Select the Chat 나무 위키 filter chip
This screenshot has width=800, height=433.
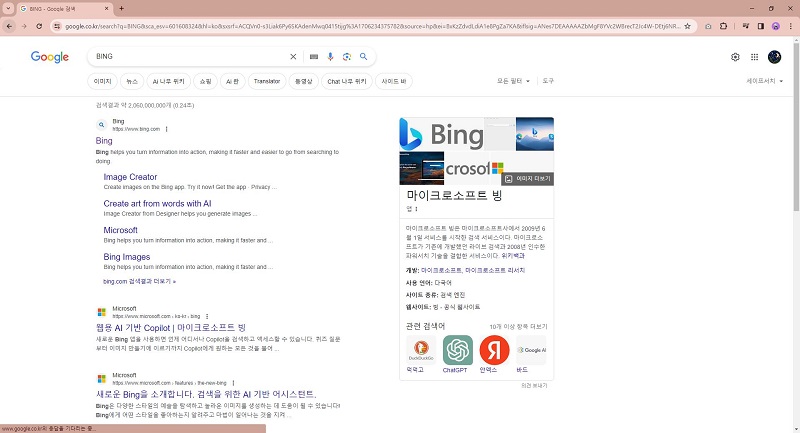(347, 82)
